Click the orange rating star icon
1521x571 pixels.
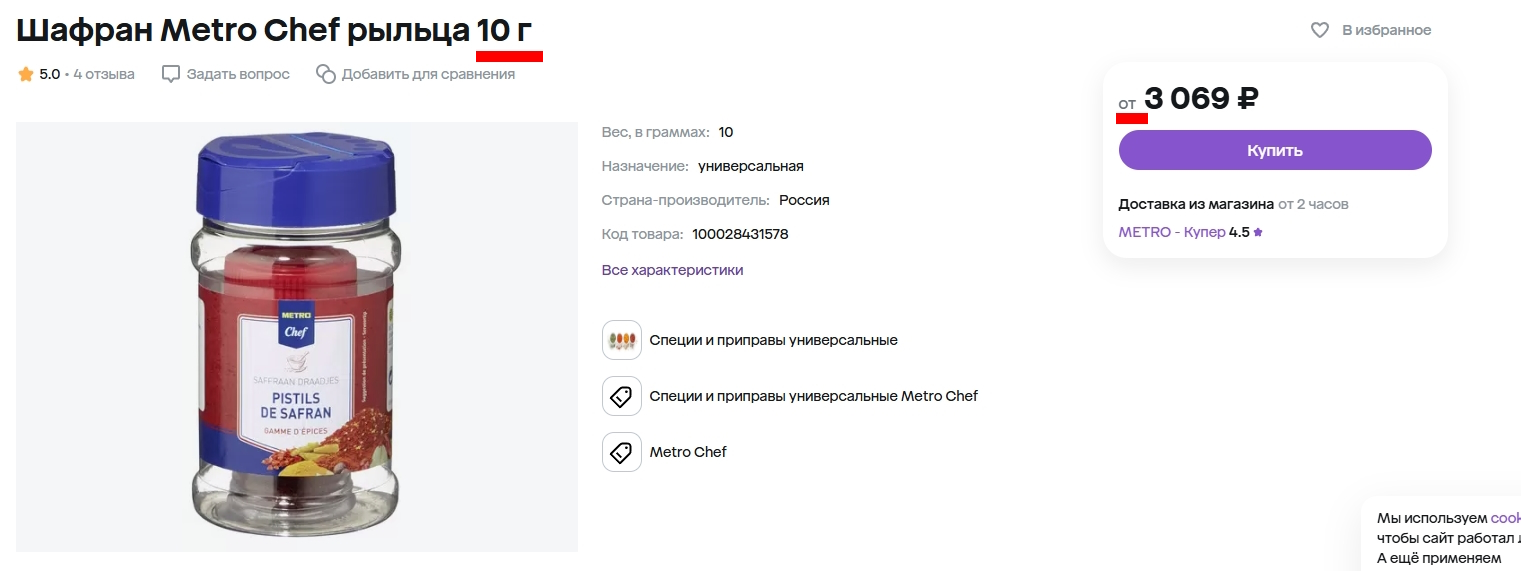(26, 74)
